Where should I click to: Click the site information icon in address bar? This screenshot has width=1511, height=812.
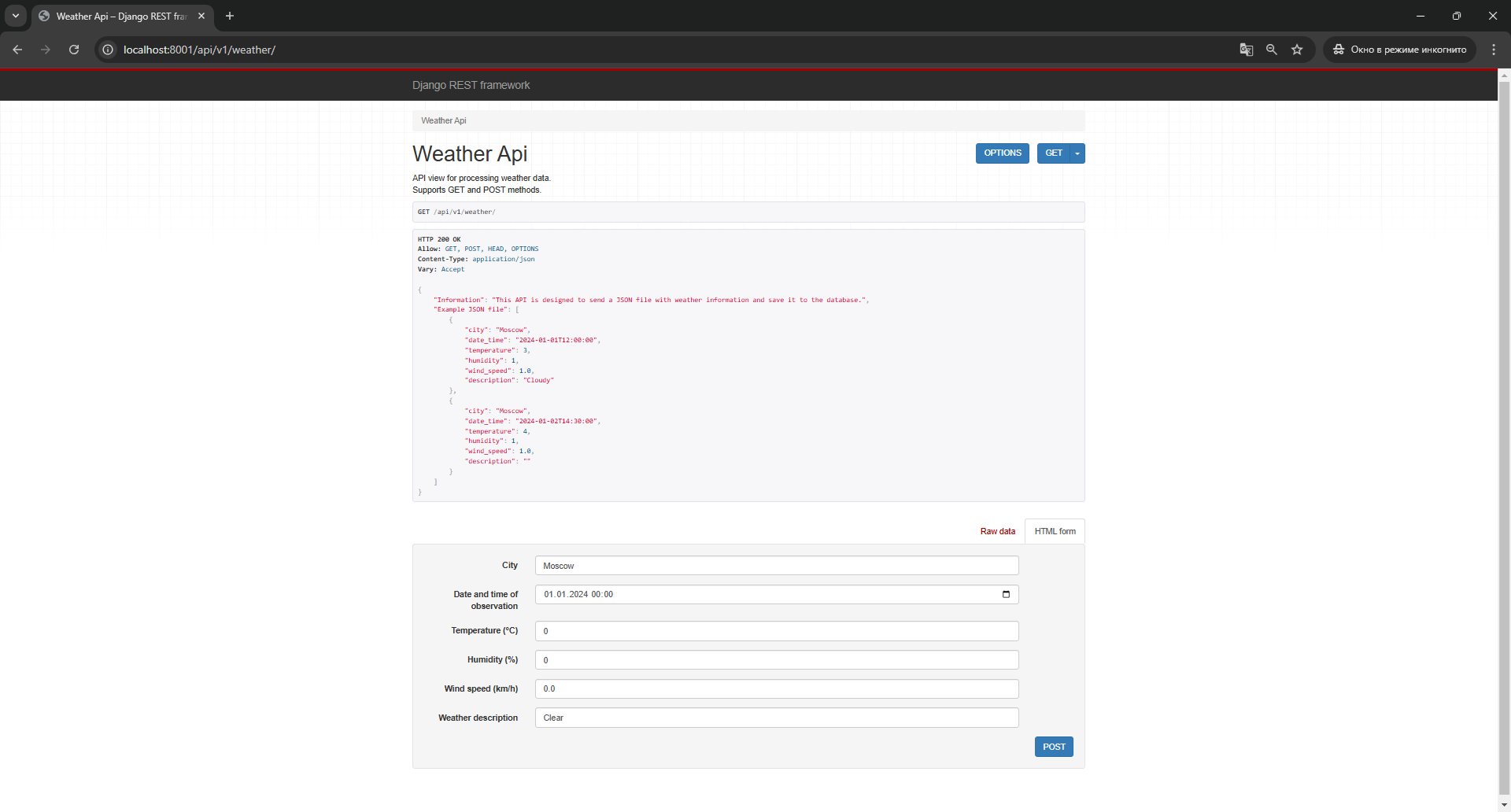108,50
